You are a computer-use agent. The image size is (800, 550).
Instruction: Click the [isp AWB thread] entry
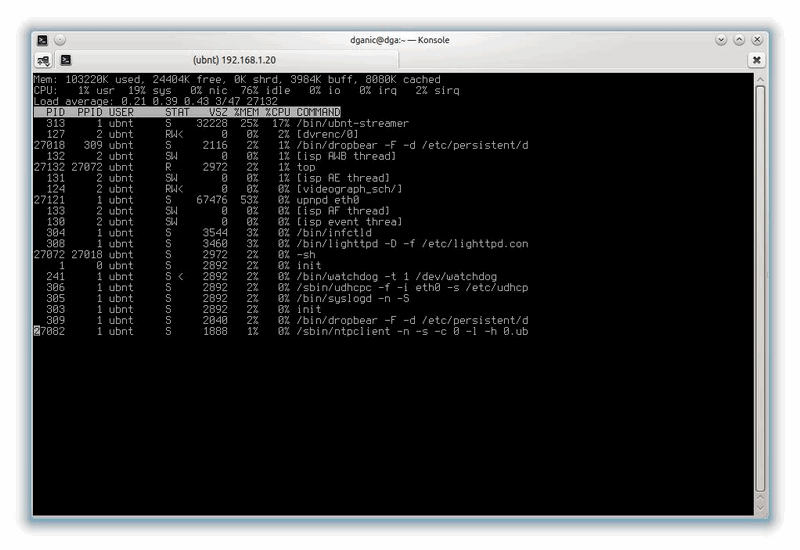(x=346, y=156)
